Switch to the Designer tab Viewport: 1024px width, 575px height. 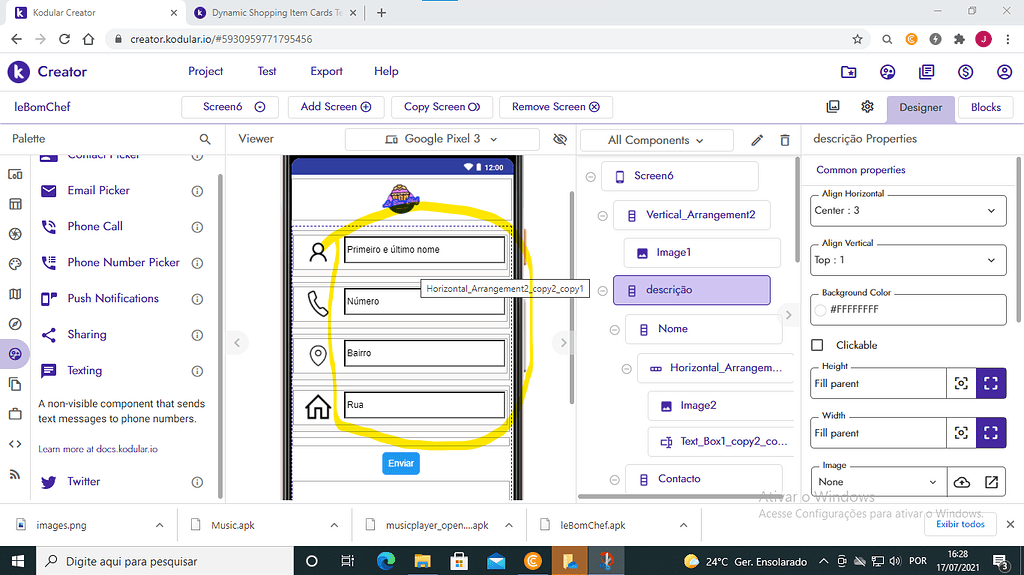pos(920,107)
